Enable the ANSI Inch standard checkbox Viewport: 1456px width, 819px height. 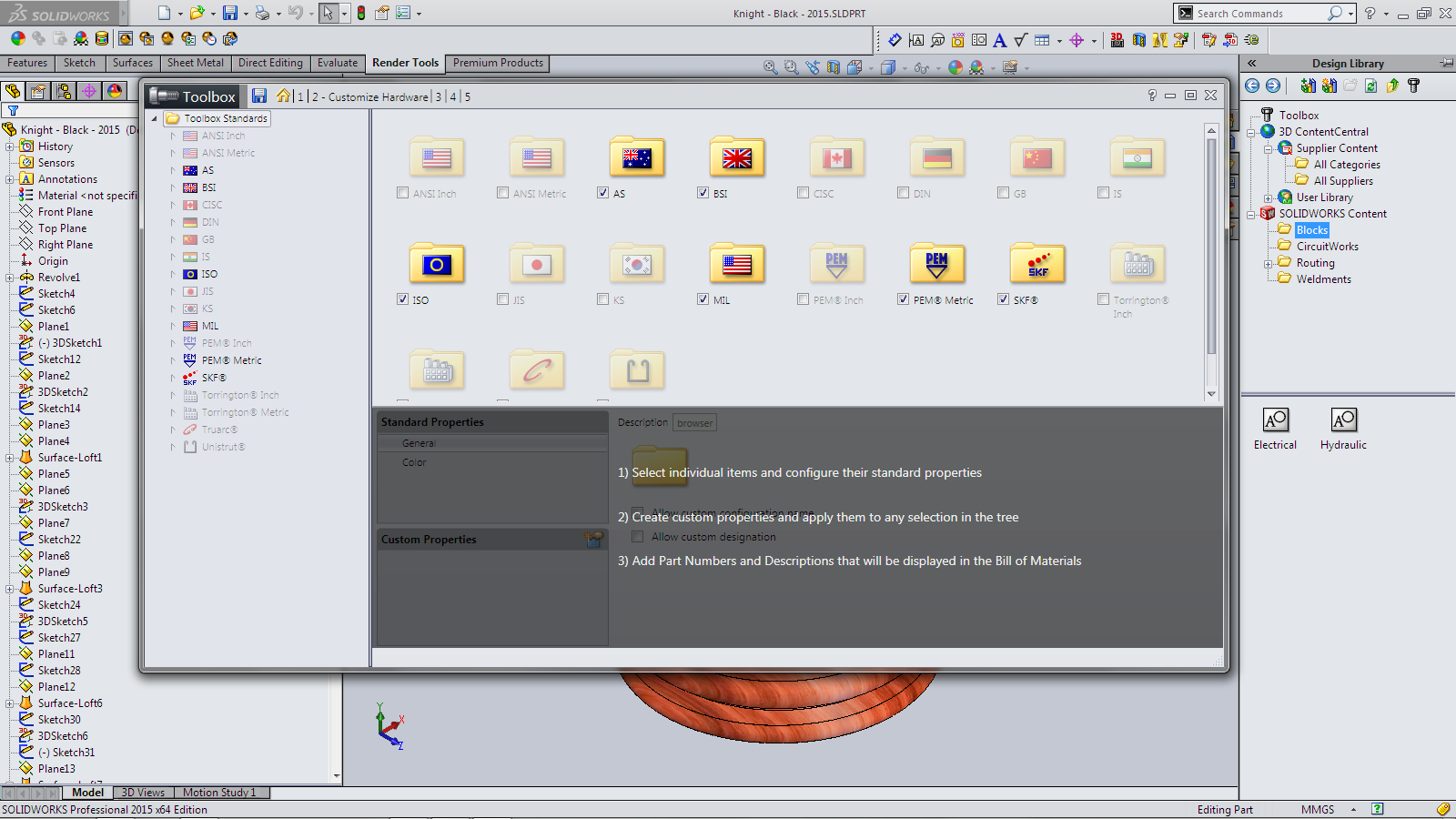coord(403,193)
